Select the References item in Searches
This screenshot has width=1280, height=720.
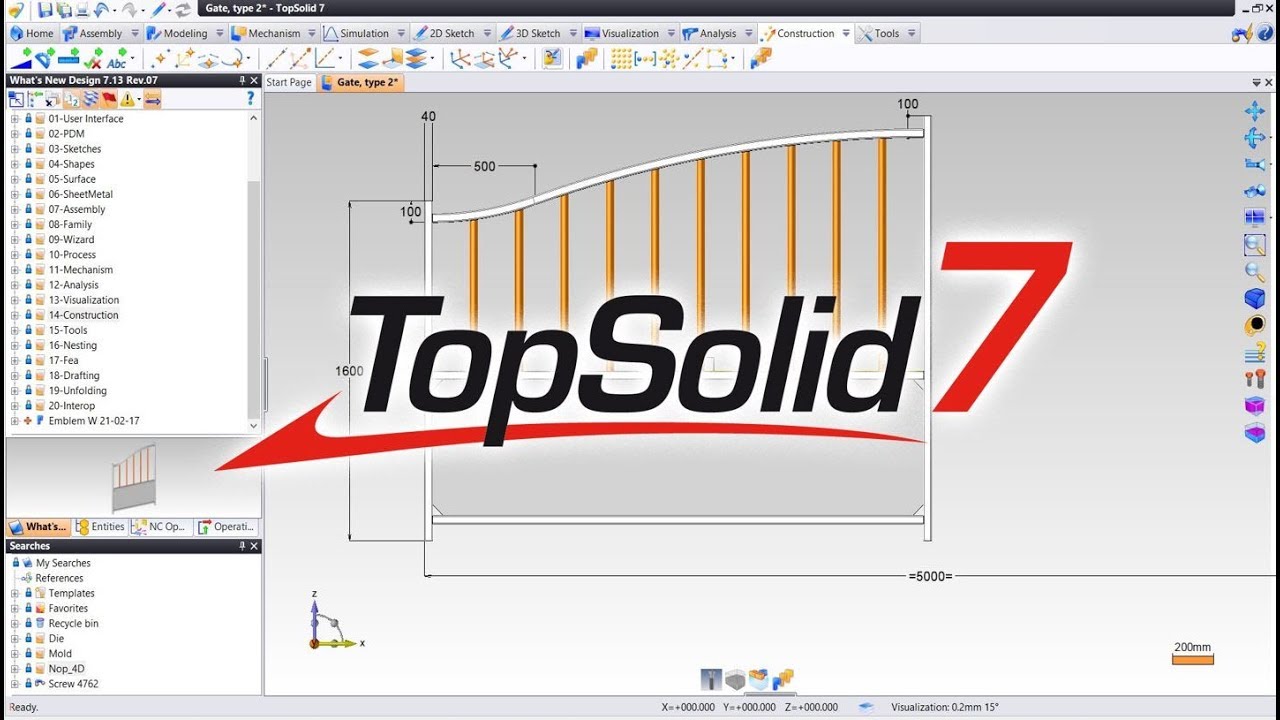[x=59, y=578]
